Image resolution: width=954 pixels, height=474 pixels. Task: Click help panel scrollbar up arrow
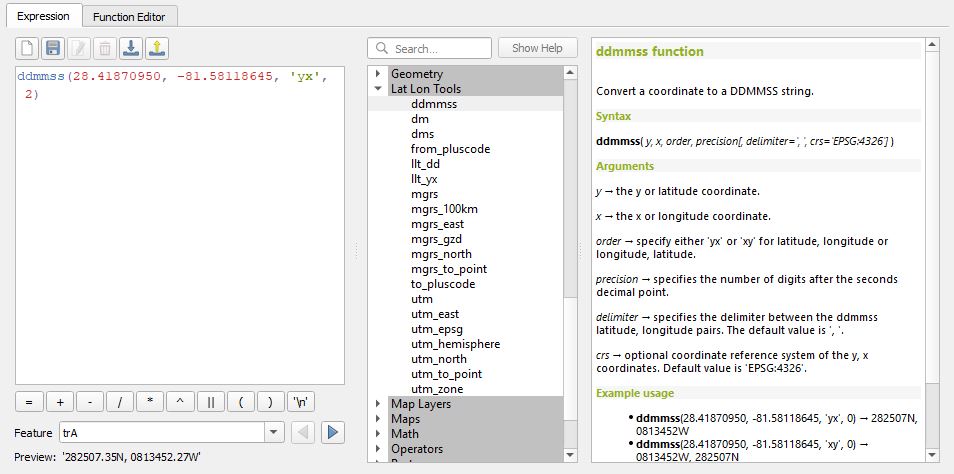(932, 44)
